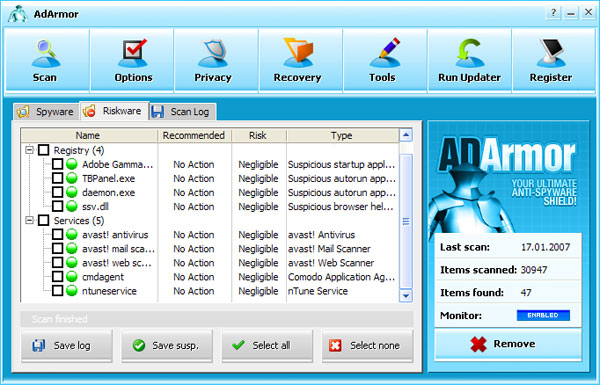This screenshot has width=600, height=385.
Task: Click green status dot for avast! mail scanner
Action: [x=72, y=248]
